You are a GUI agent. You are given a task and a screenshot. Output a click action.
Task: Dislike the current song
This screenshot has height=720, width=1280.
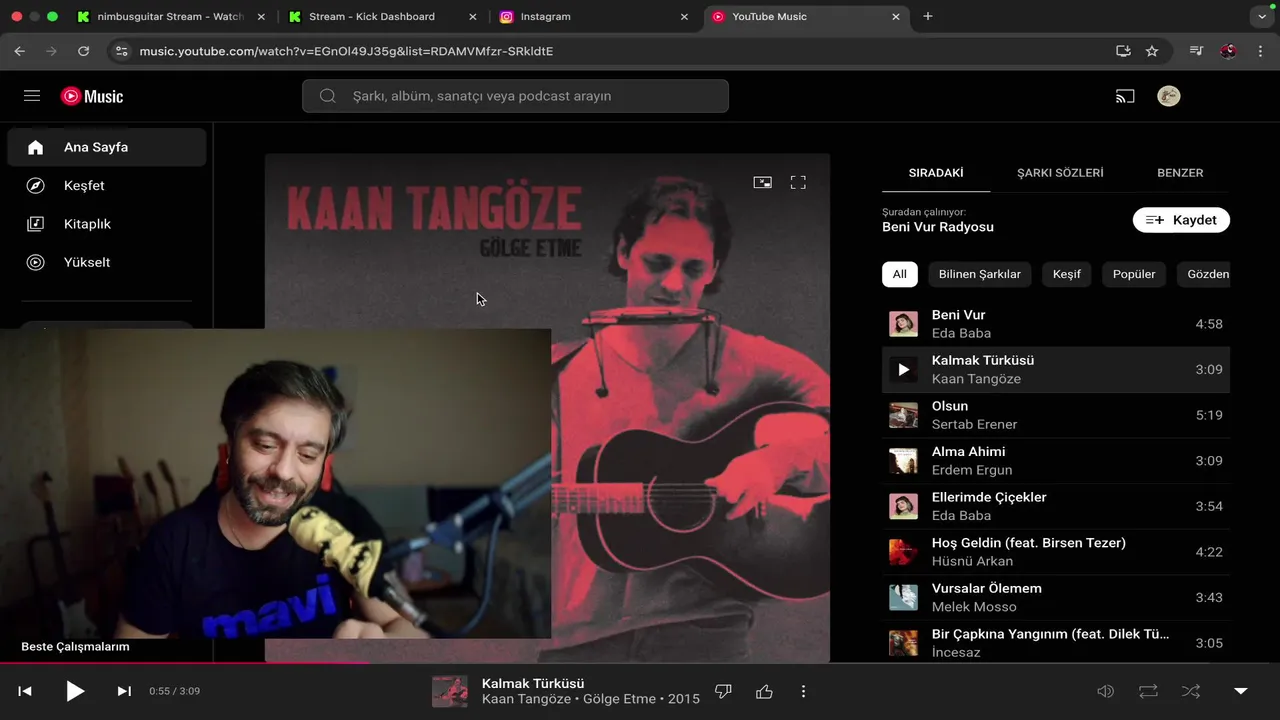[724, 691]
